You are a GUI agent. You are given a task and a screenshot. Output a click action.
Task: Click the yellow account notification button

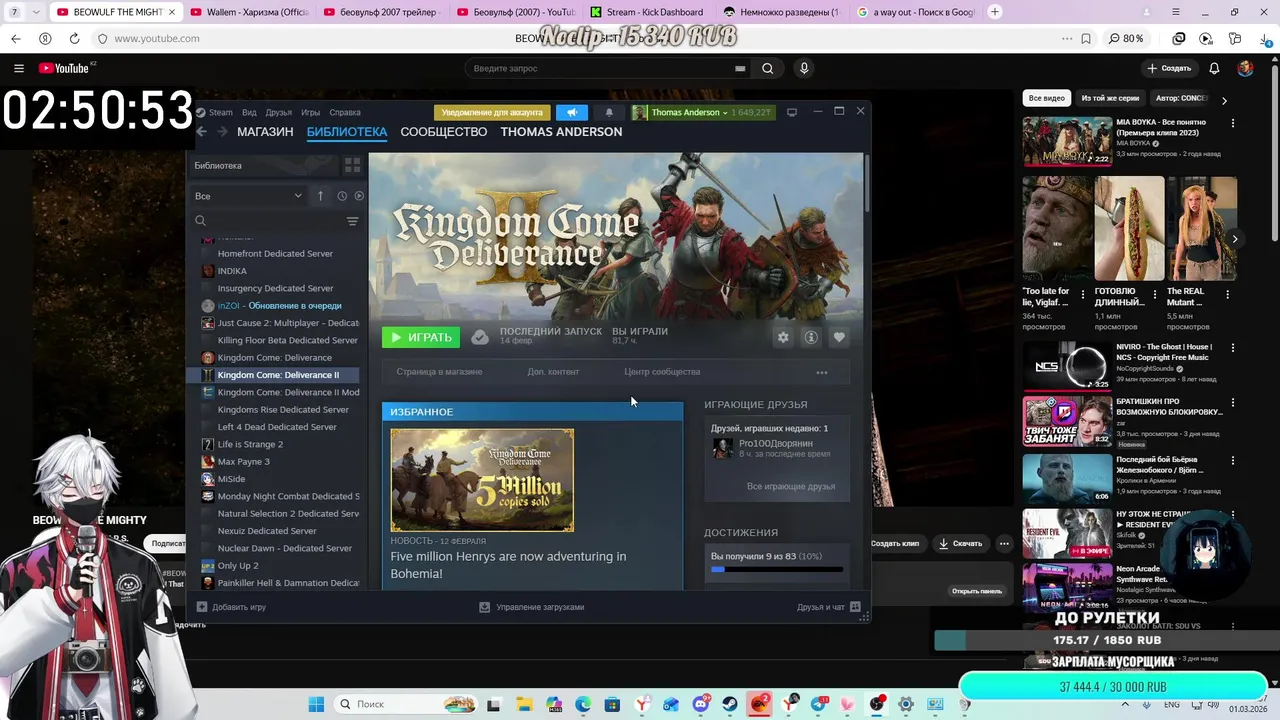pos(493,112)
